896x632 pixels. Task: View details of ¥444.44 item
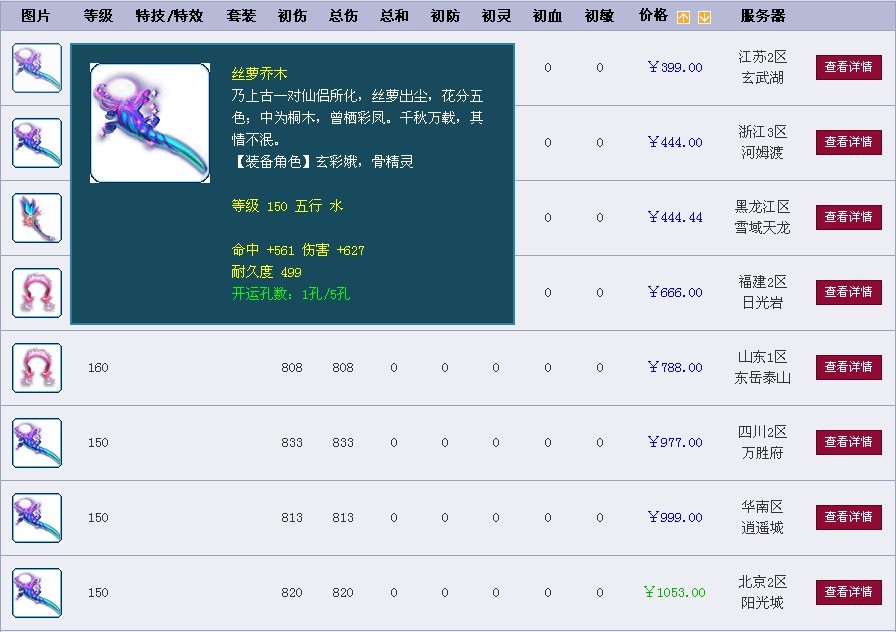849,217
